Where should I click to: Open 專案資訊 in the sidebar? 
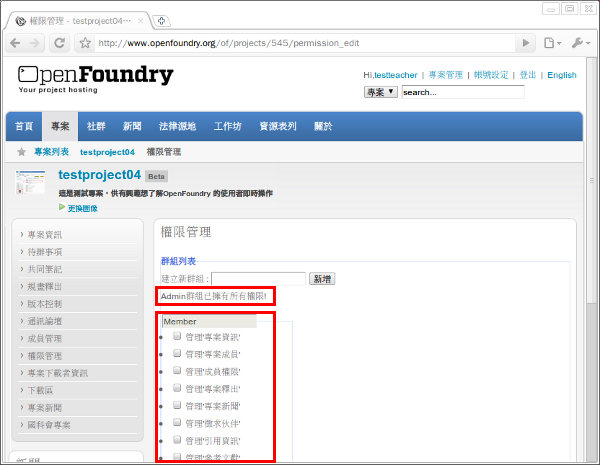tap(45, 235)
